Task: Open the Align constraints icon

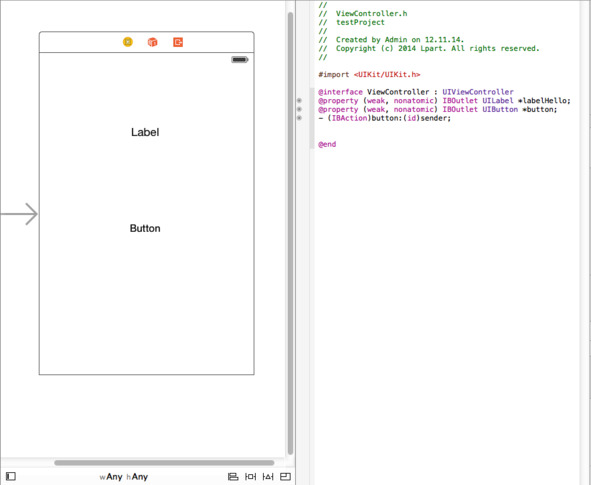Action: (233, 477)
